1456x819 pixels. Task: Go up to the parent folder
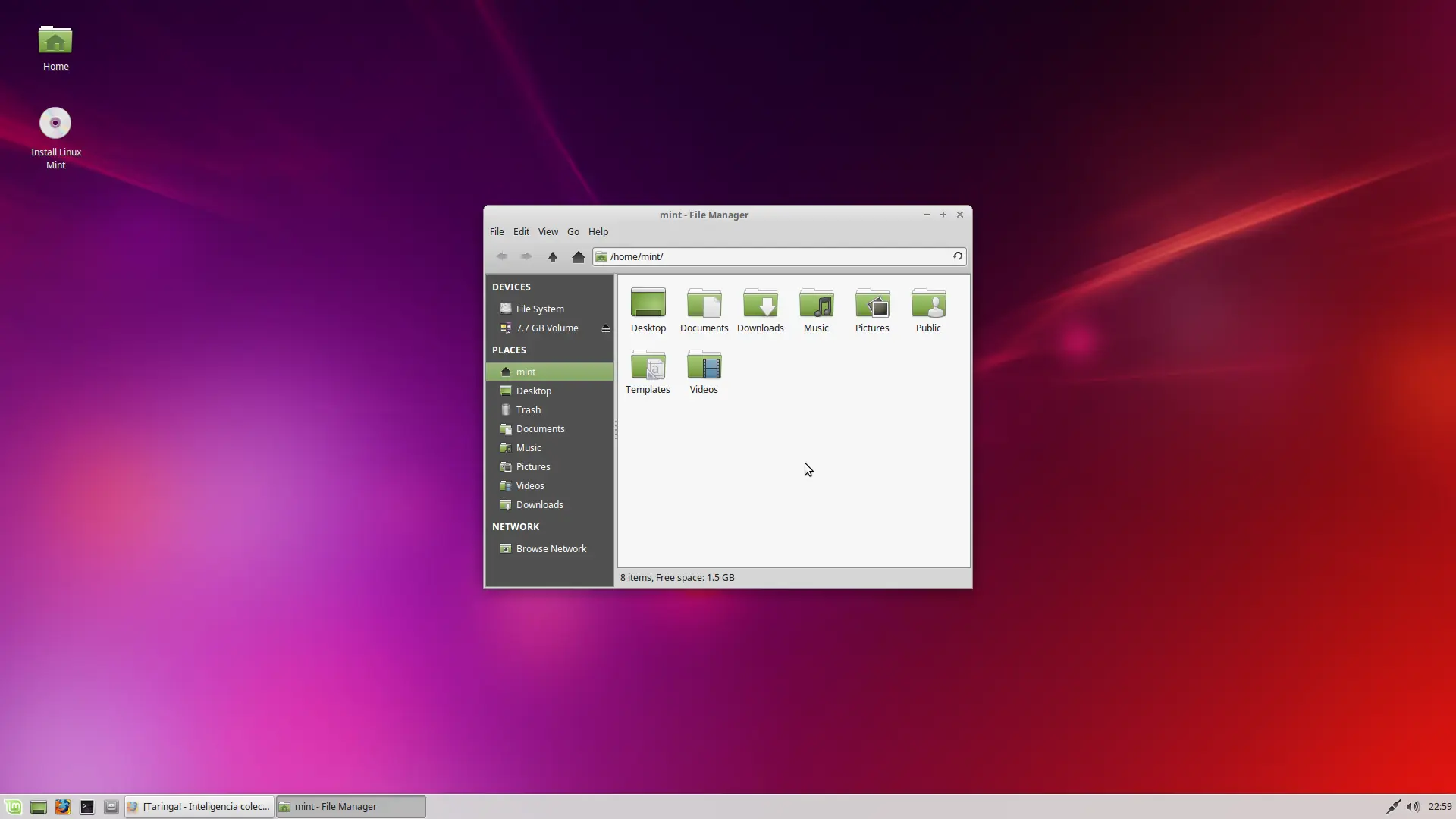[x=552, y=256]
